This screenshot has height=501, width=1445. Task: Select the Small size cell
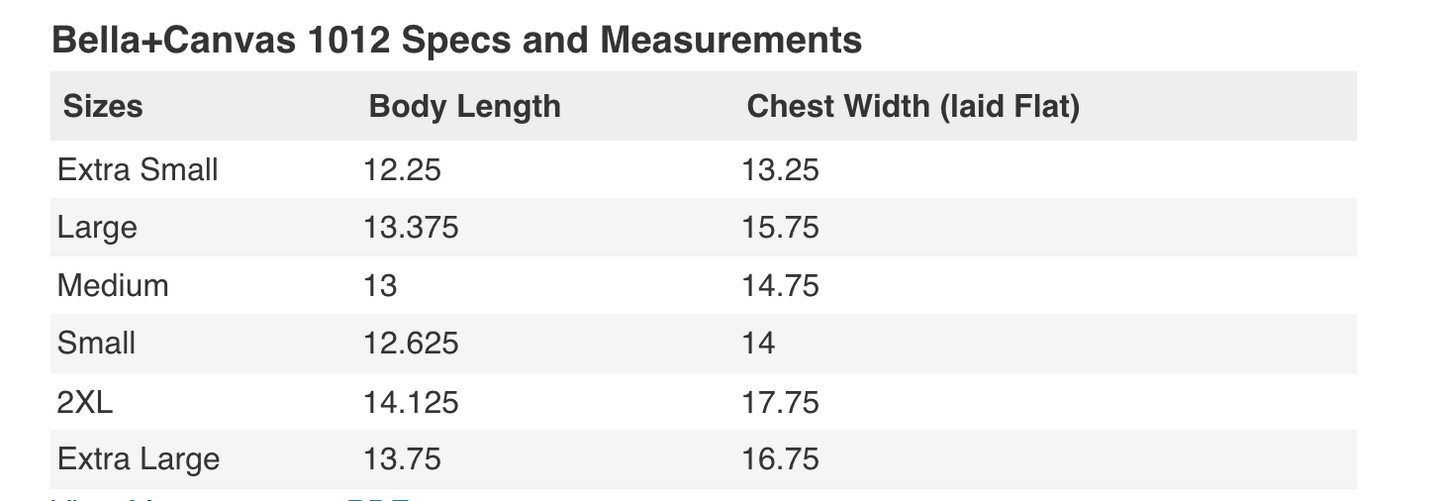96,343
